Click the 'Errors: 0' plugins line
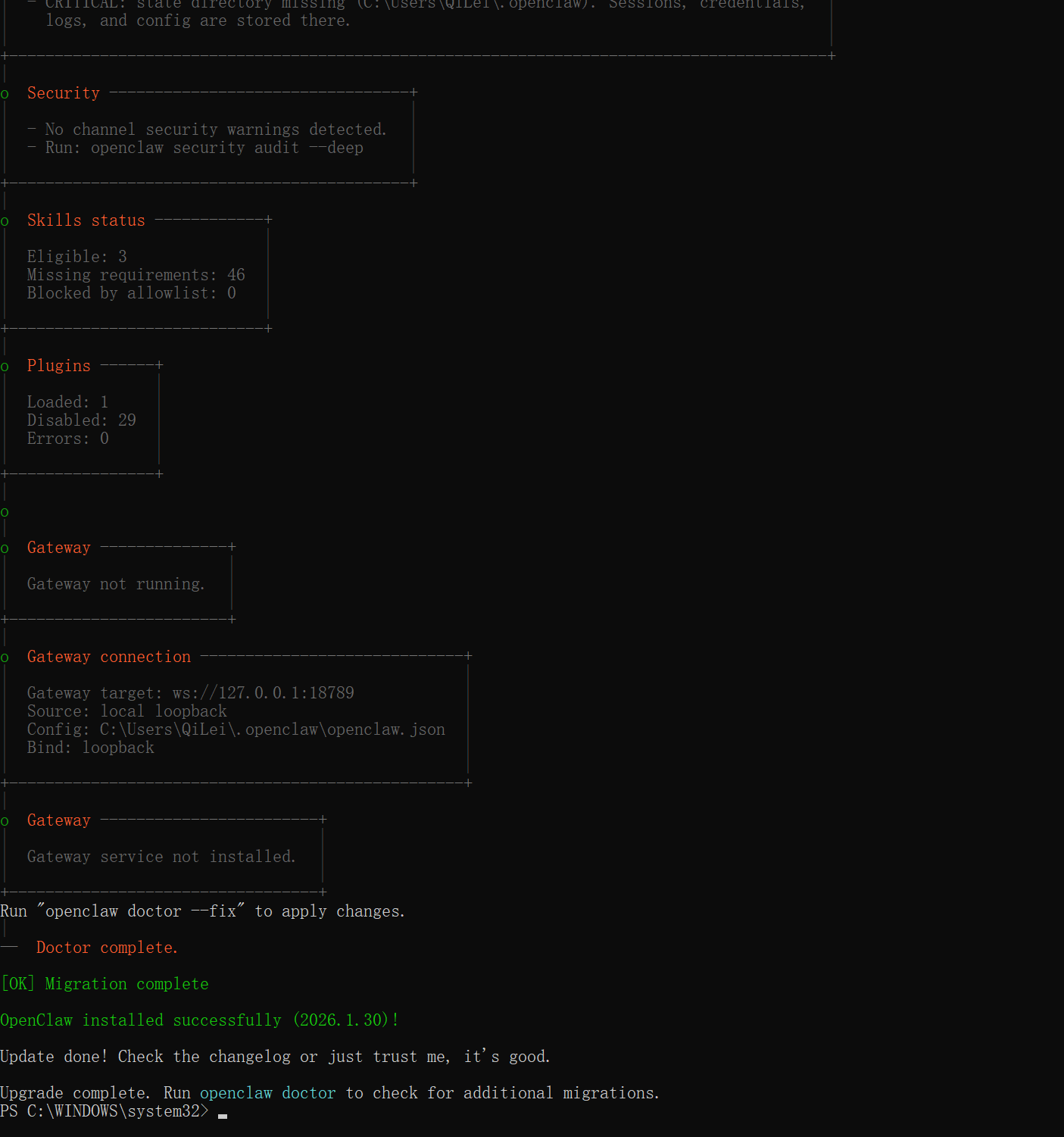Screen dimensions: 1064x1137 click(x=67, y=439)
